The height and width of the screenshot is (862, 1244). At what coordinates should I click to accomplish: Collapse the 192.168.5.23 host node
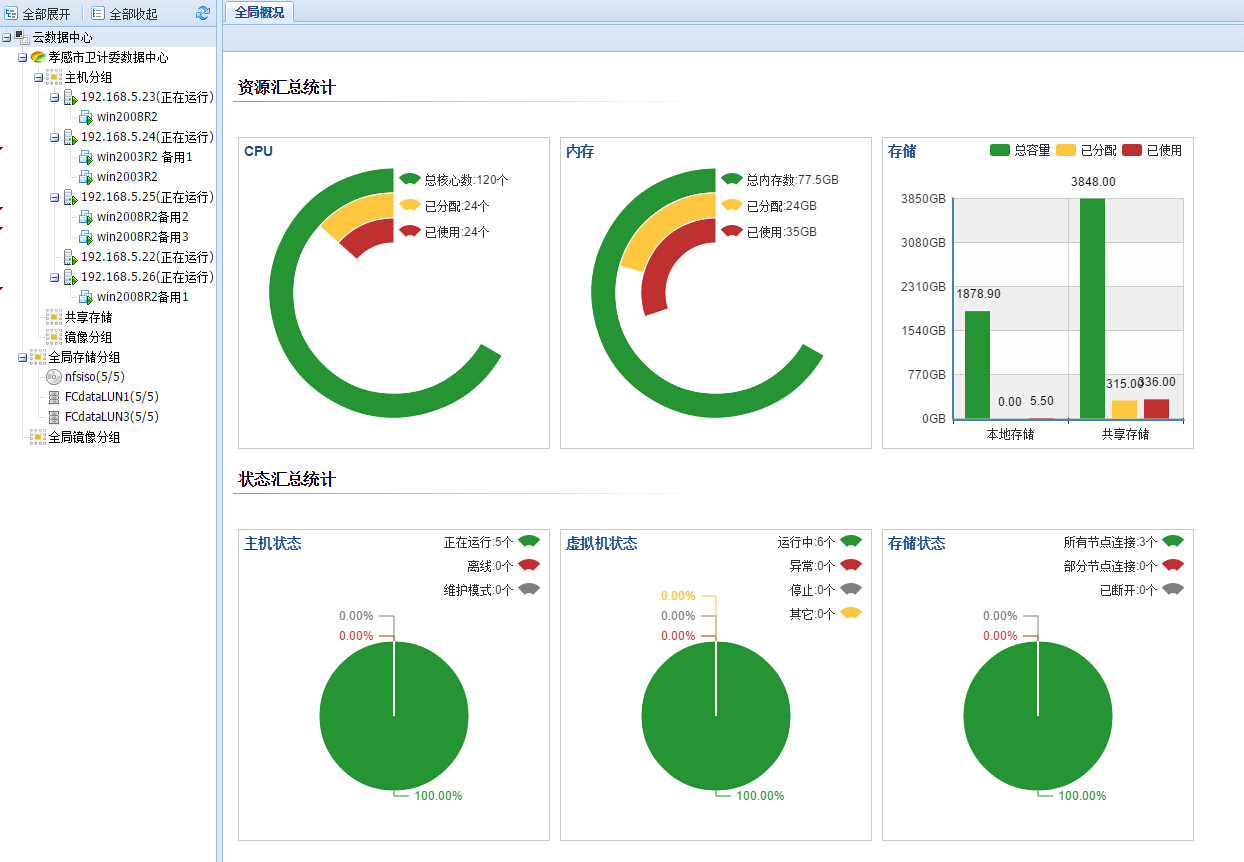pyautogui.click(x=55, y=98)
